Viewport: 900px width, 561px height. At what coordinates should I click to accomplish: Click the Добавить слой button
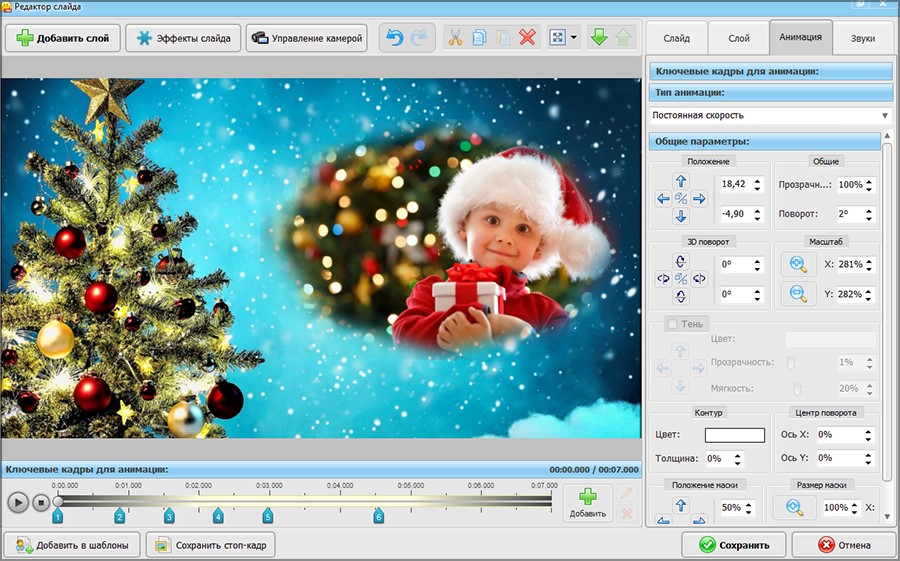[63, 38]
